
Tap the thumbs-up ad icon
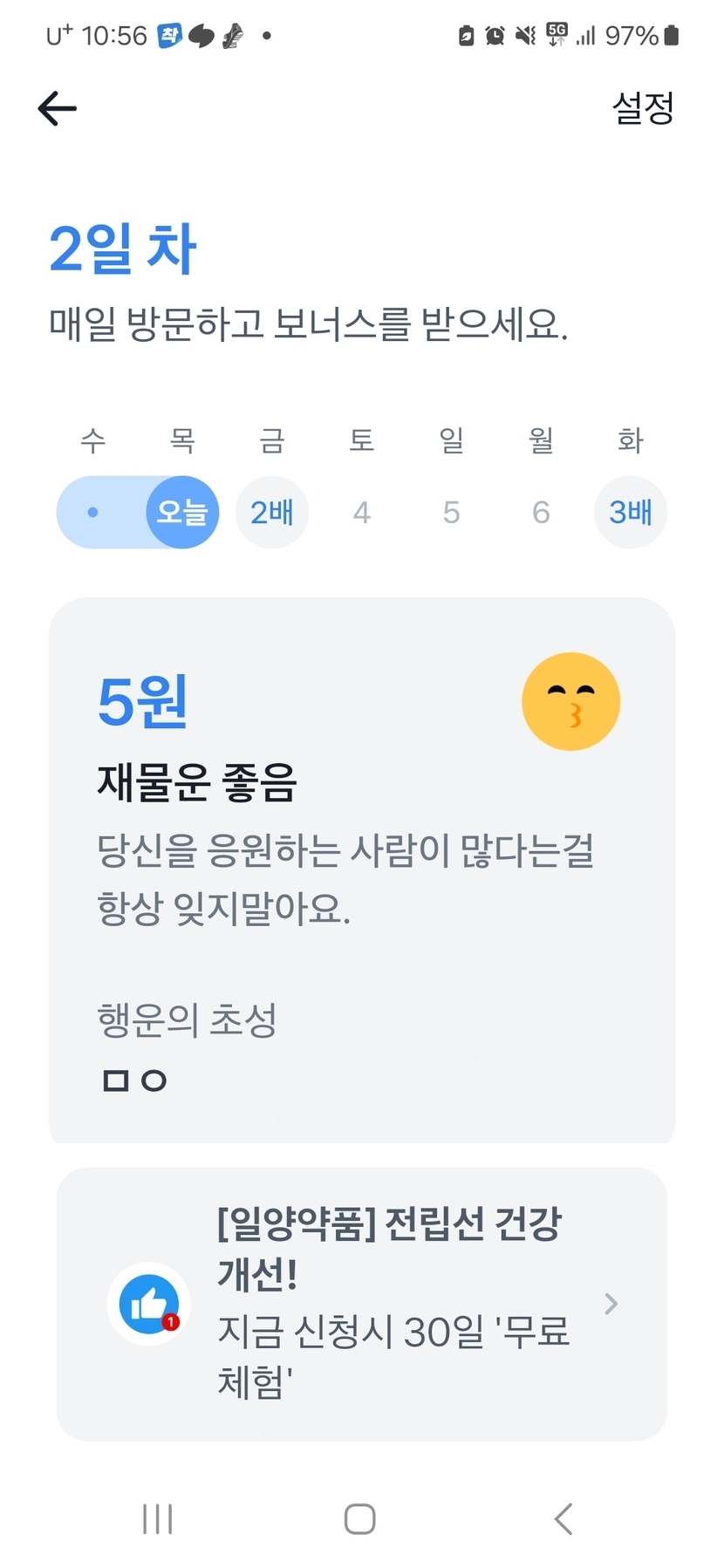(x=149, y=1304)
